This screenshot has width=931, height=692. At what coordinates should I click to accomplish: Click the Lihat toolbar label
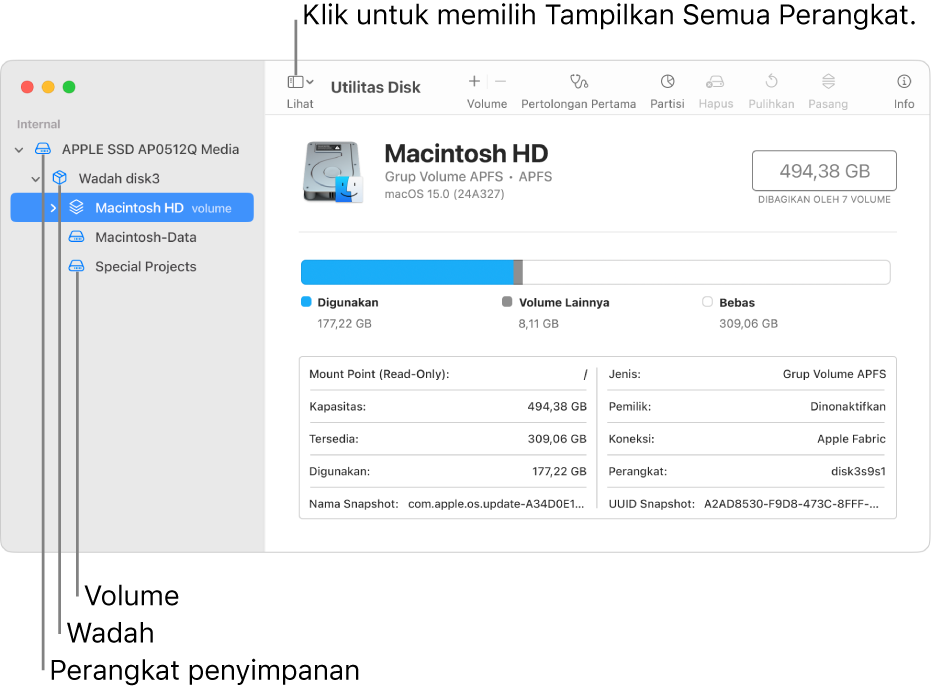pyautogui.click(x=300, y=104)
